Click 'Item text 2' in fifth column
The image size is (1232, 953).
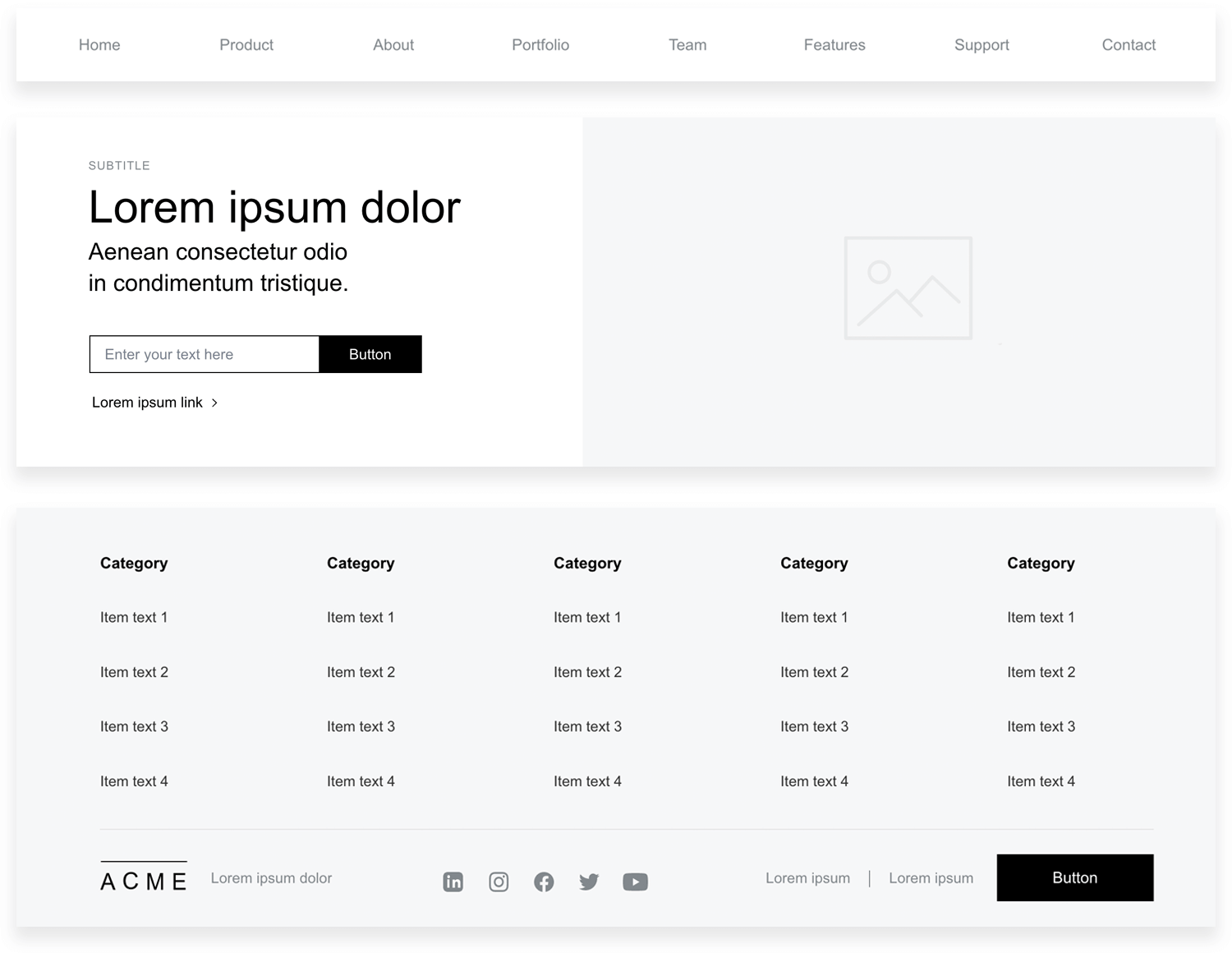[1041, 672]
